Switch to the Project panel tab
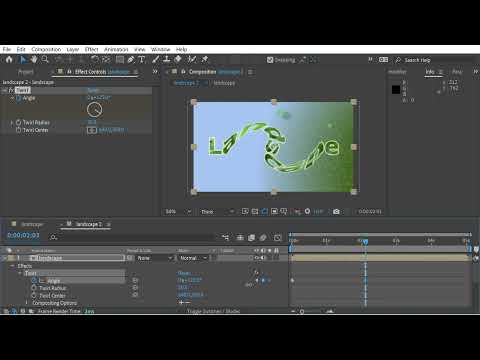 pos(26,72)
